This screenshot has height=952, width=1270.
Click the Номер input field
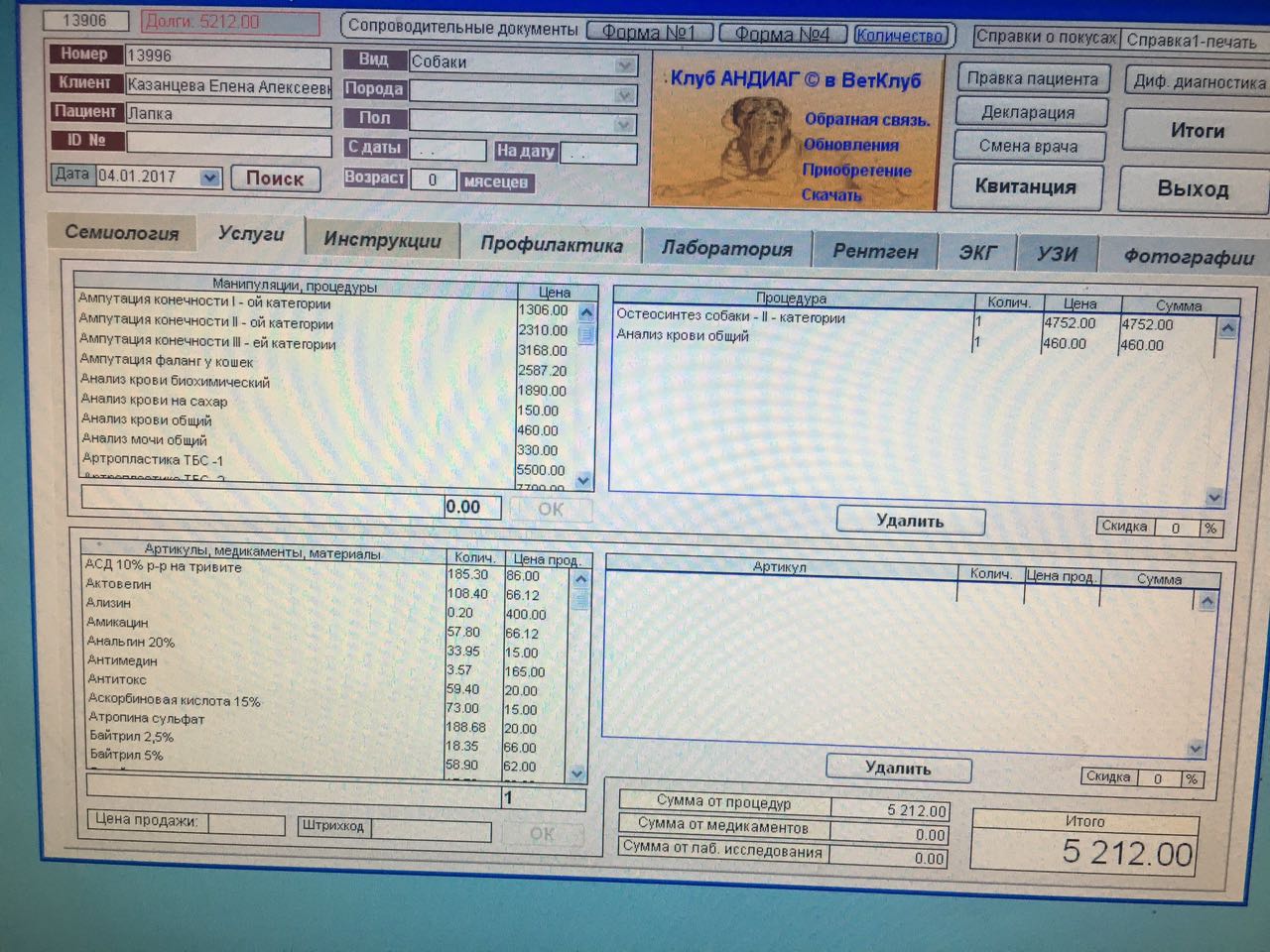click(227, 57)
